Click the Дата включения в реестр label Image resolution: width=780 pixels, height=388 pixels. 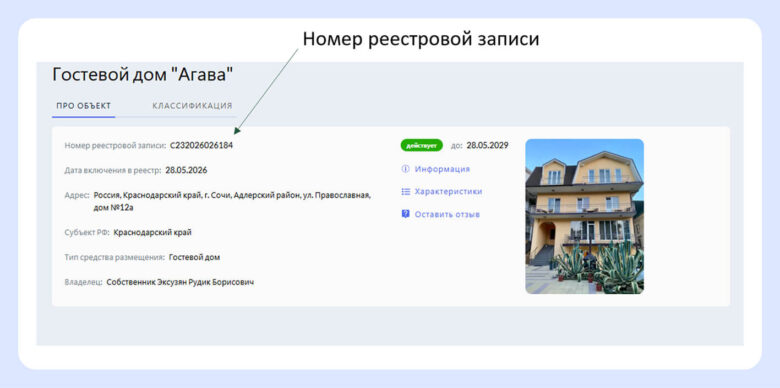click(x=113, y=170)
